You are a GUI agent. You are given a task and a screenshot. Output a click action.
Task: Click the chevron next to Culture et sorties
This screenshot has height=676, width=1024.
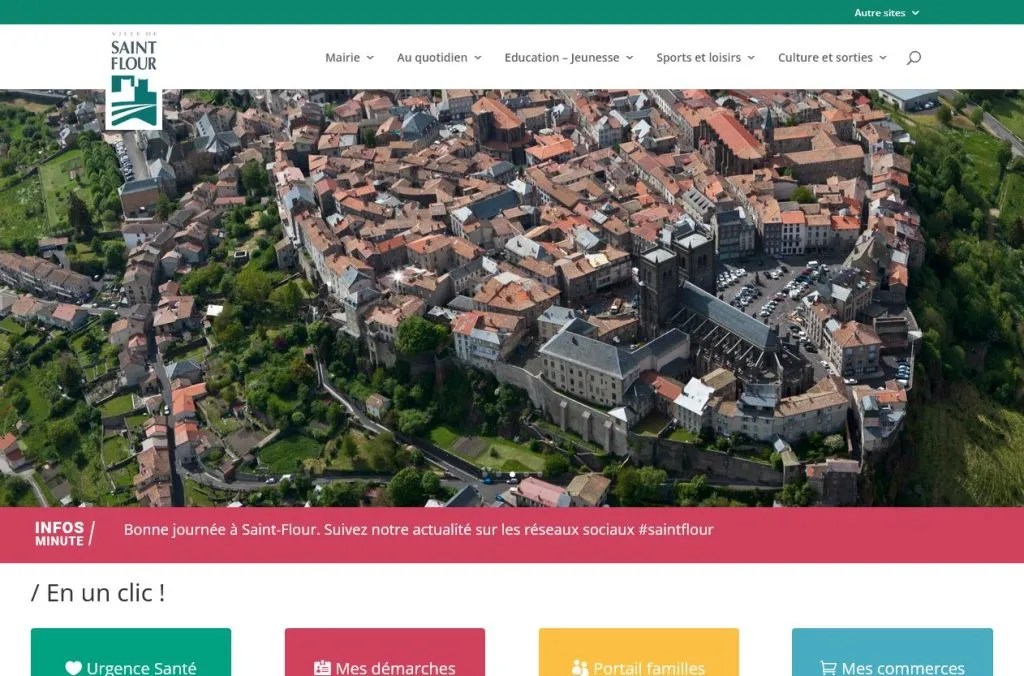tap(883, 58)
